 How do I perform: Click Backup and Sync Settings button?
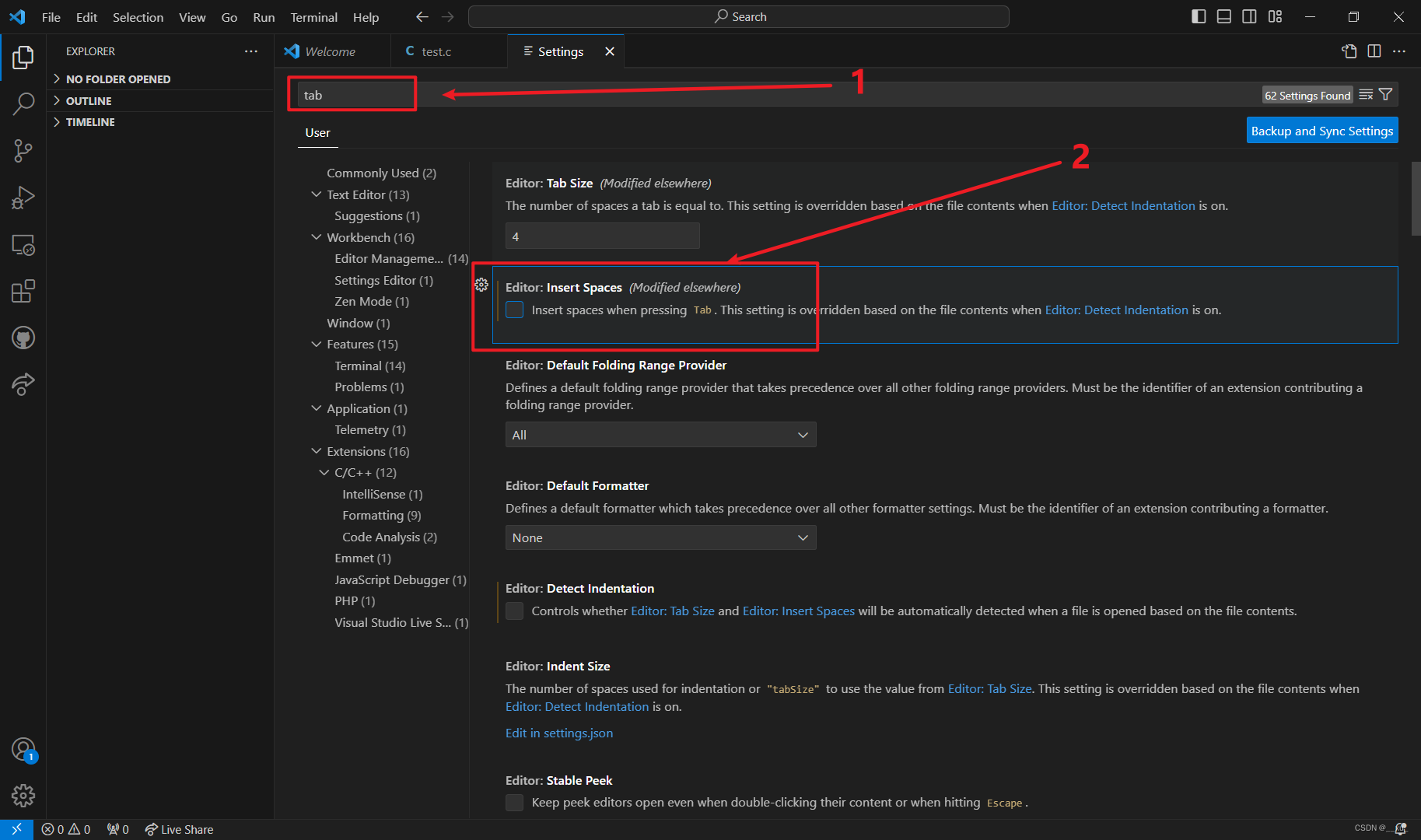click(1321, 131)
